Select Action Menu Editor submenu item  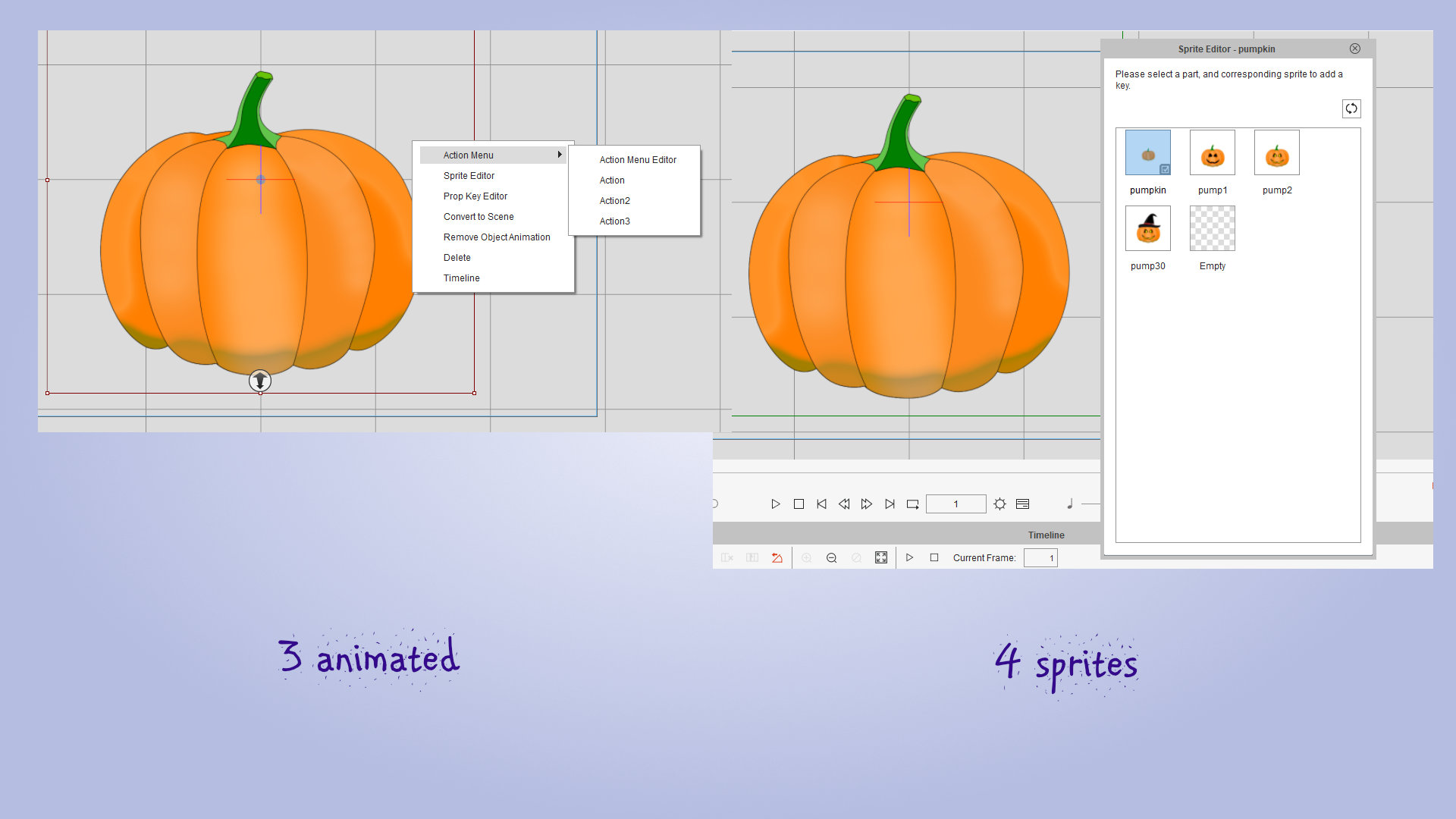pos(638,160)
